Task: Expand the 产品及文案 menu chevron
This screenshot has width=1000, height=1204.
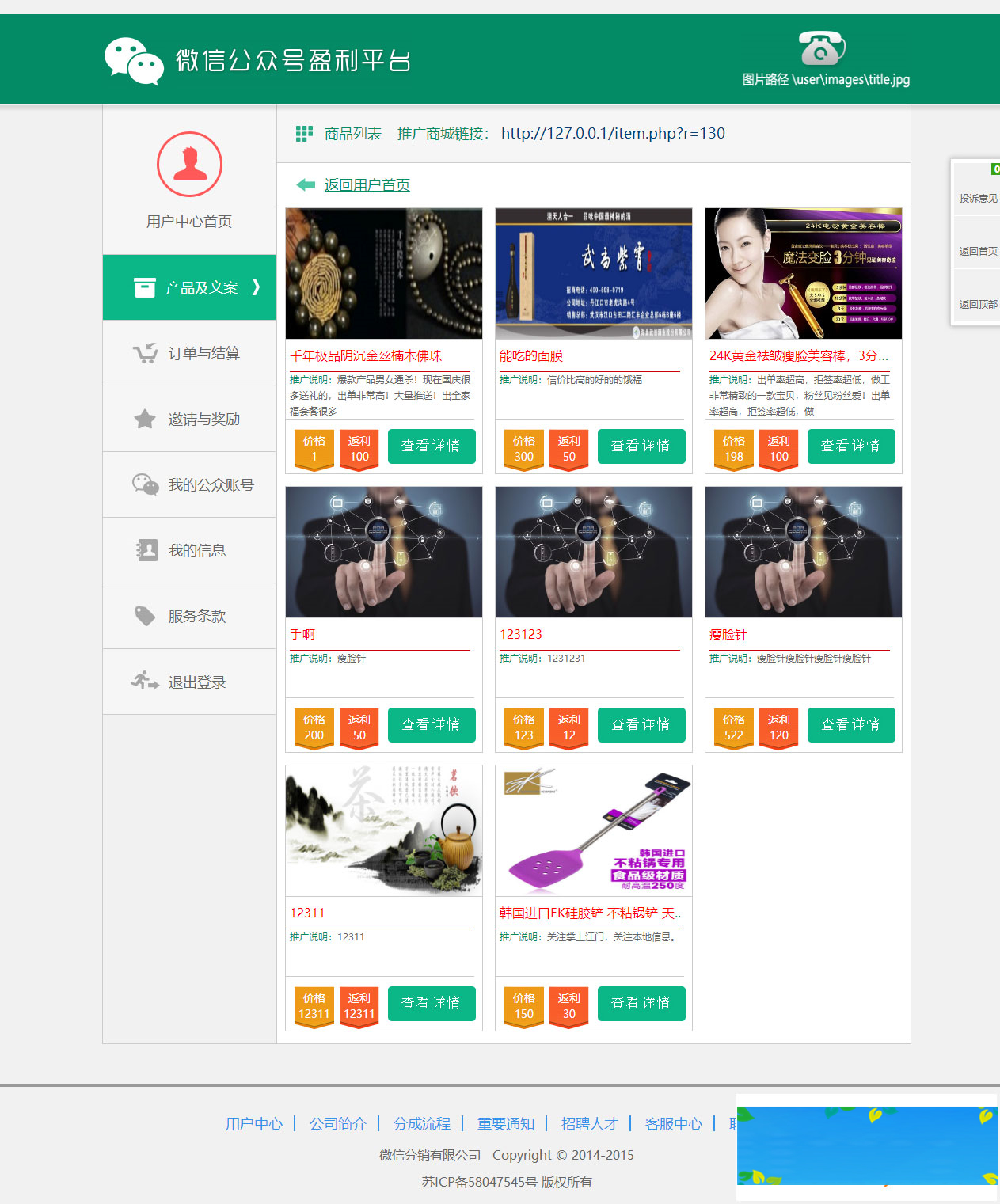Action: click(255, 288)
